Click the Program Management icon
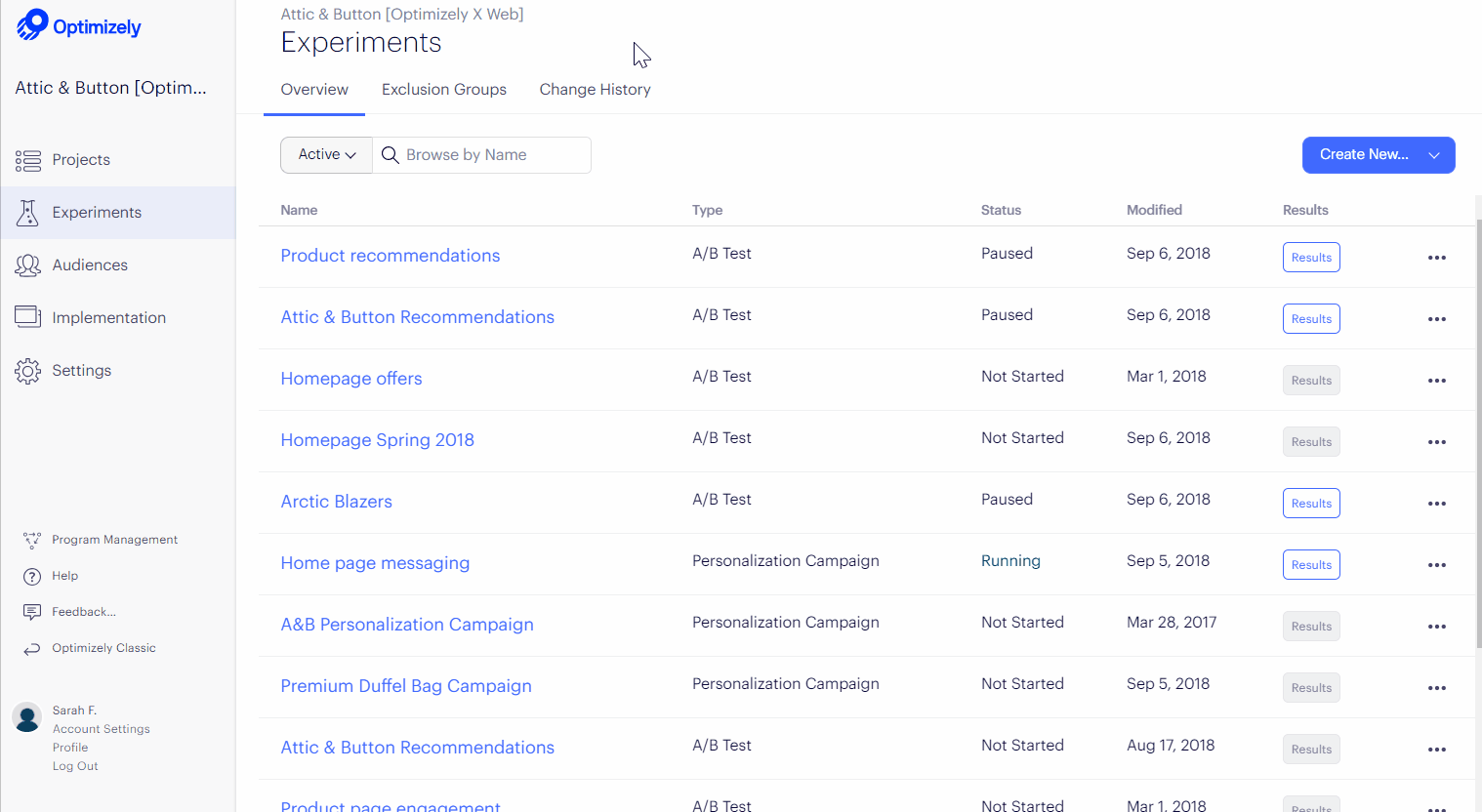The image size is (1482, 812). tap(32, 540)
